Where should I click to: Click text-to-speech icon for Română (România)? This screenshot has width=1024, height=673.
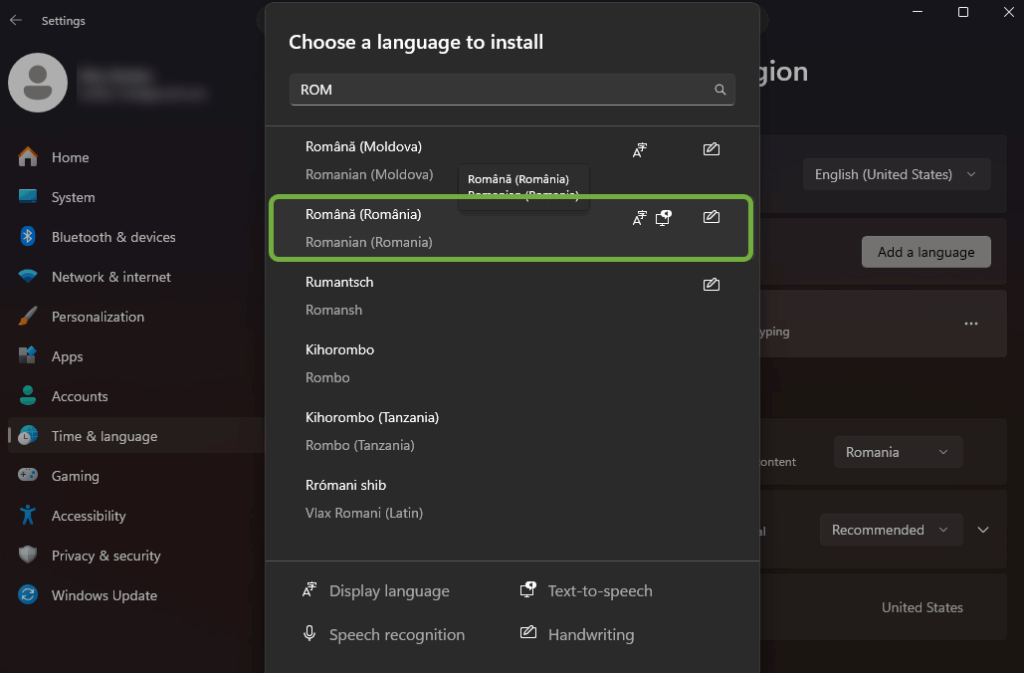pos(663,217)
